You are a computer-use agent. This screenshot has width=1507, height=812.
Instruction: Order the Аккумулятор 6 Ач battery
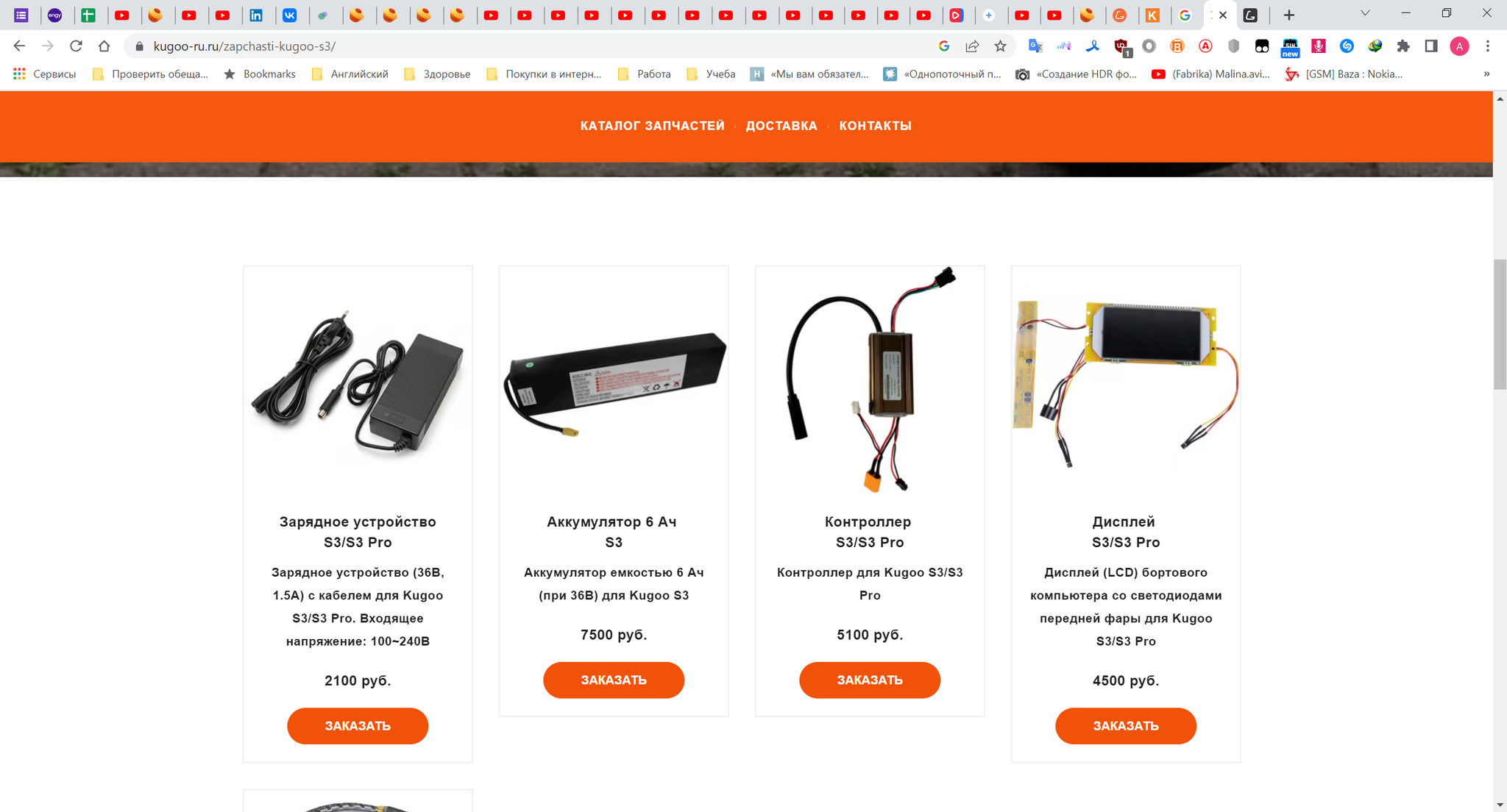click(614, 680)
